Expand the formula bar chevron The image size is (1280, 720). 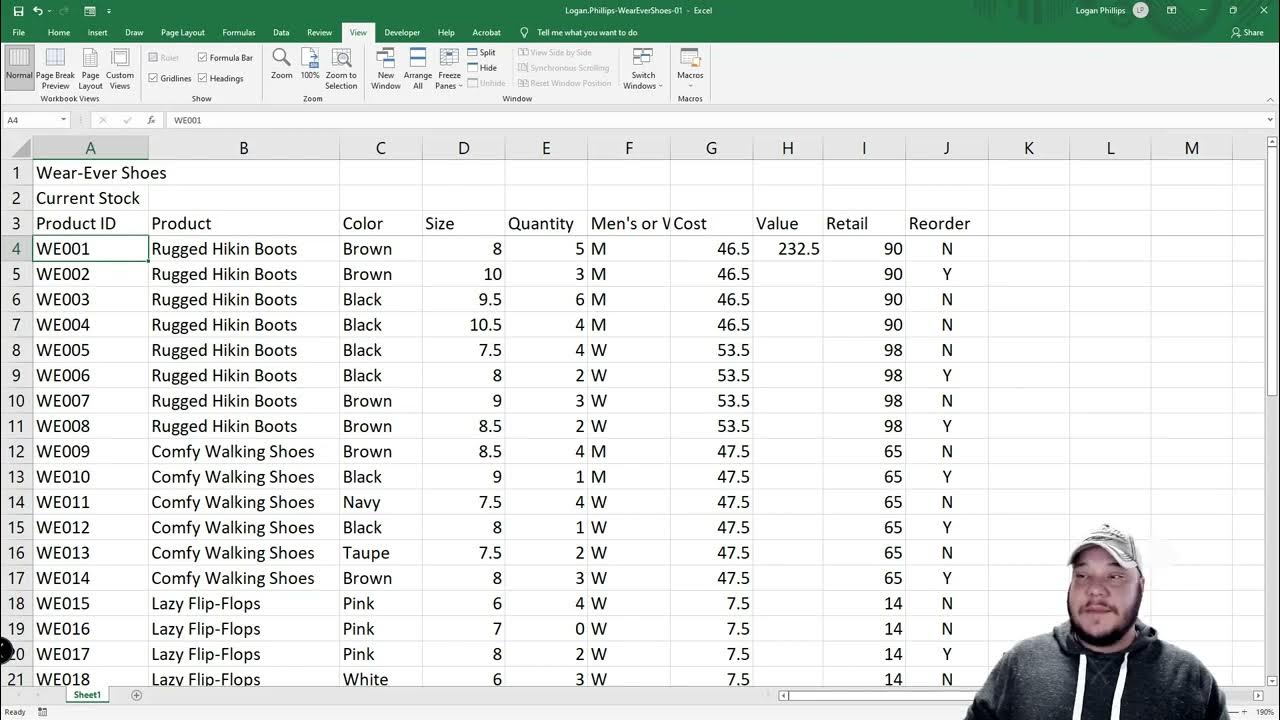[x=1270, y=120]
